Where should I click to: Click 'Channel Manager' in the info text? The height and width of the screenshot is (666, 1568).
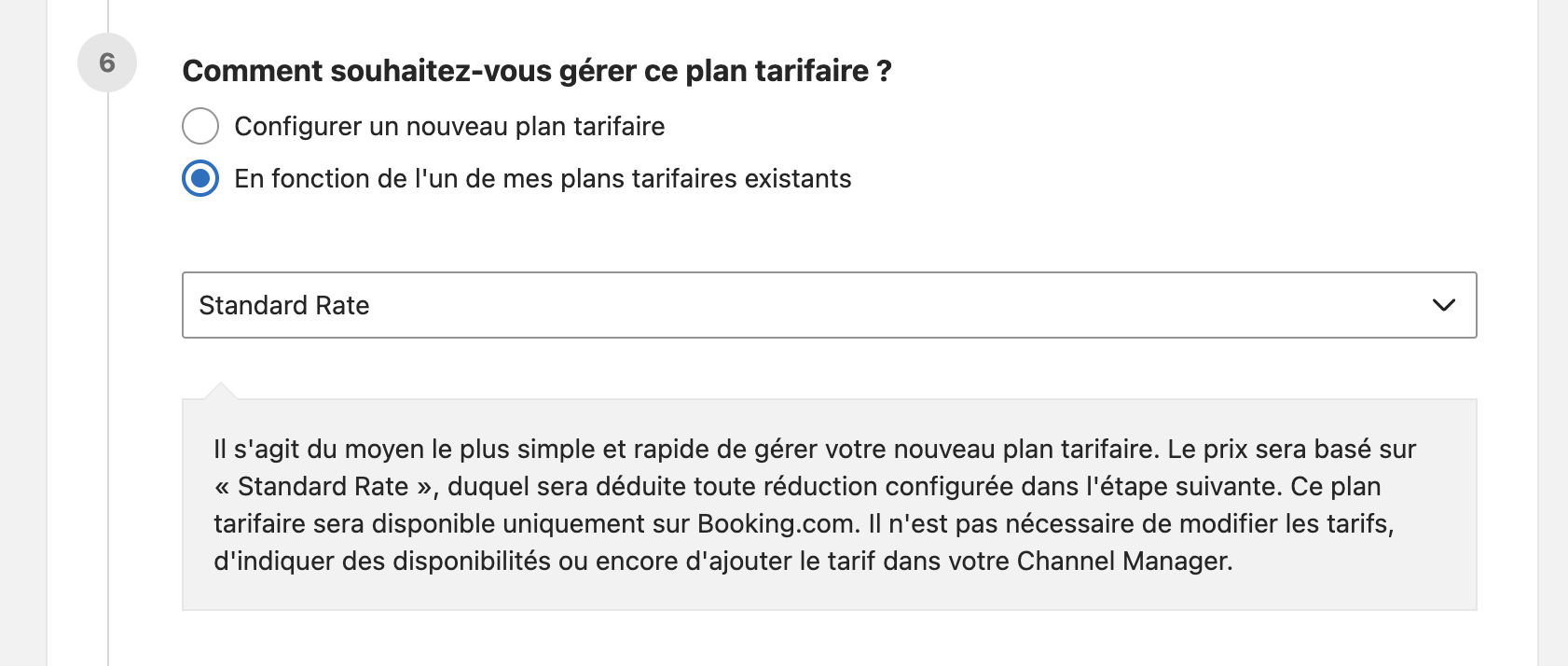pos(1123,561)
